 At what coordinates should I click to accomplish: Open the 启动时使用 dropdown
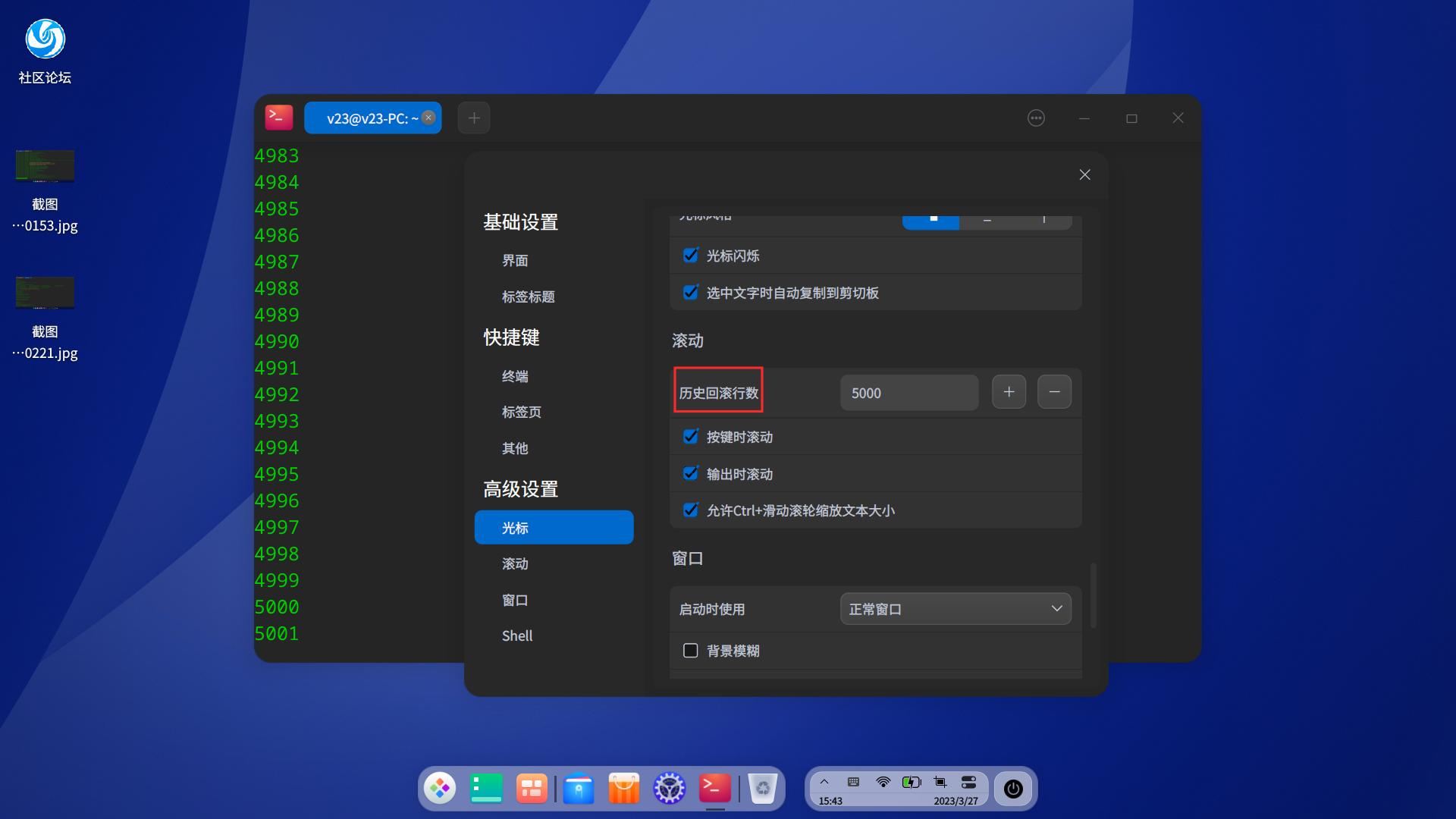tap(955, 608)
